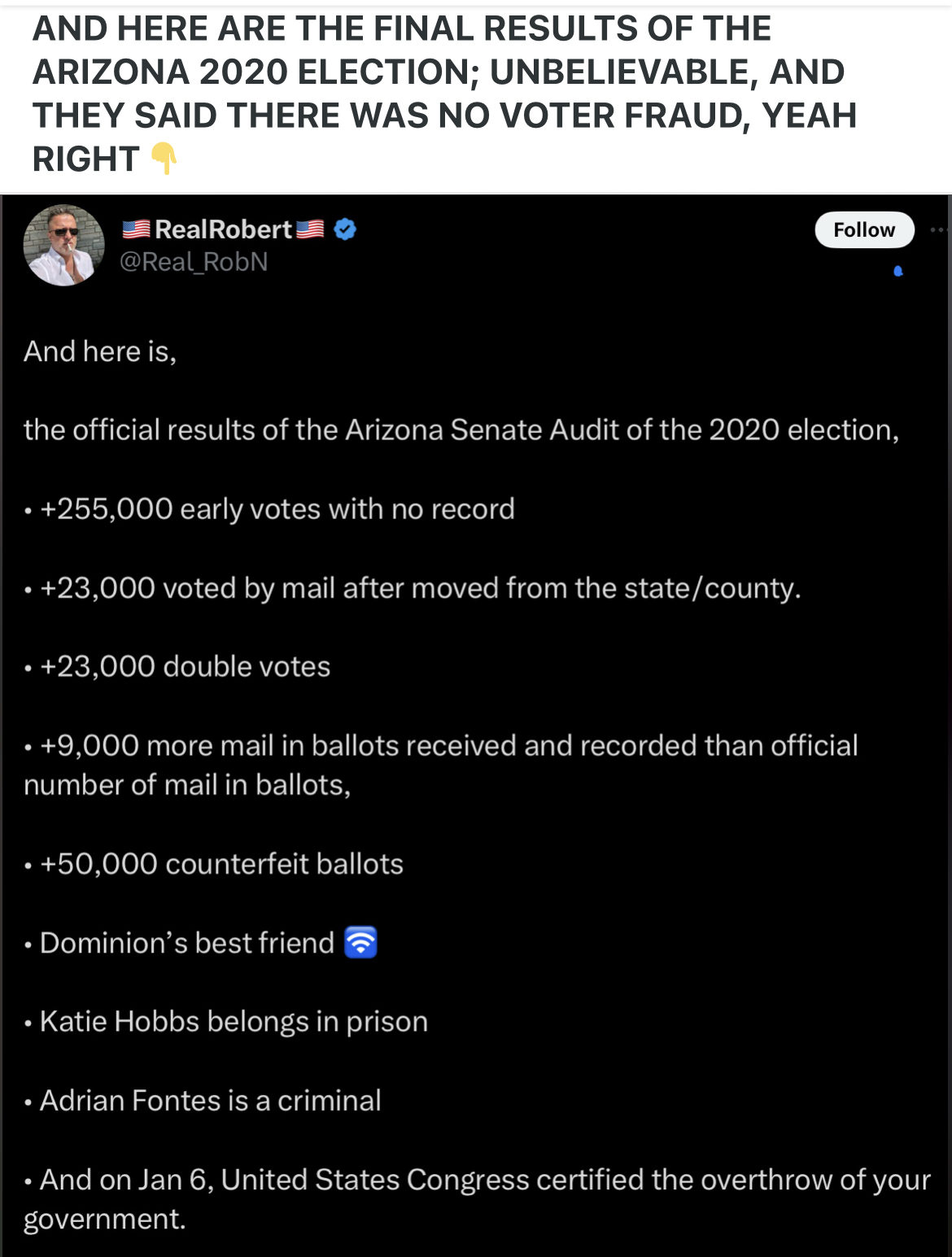
Task: Click the blue verified checkmark badge
Action: coord(345,229)
